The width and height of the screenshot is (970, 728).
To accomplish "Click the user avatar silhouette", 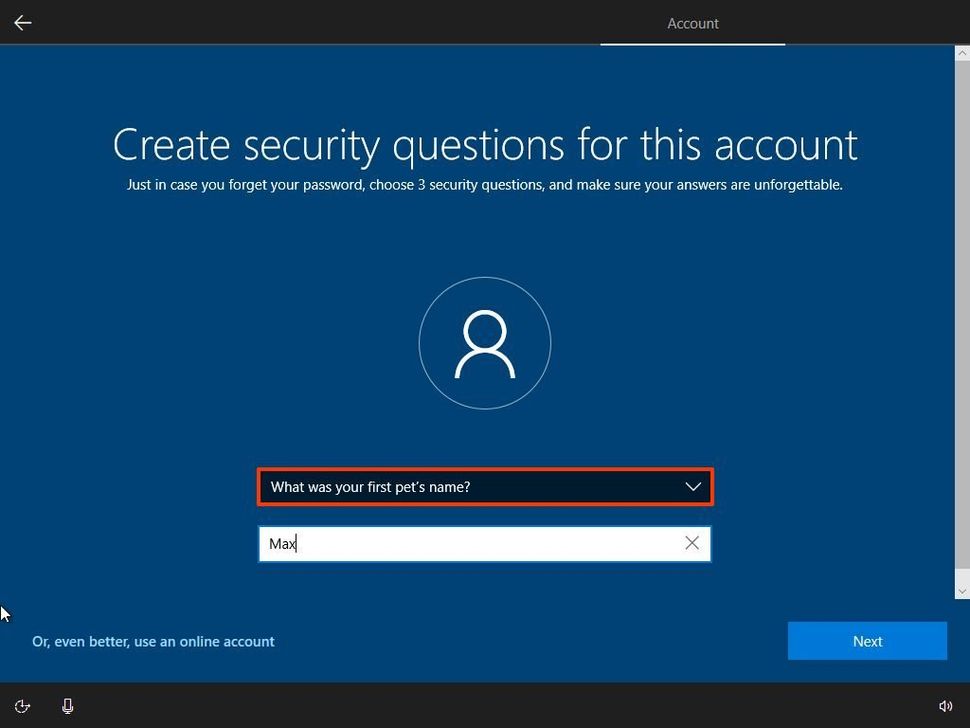I will 485,343.
